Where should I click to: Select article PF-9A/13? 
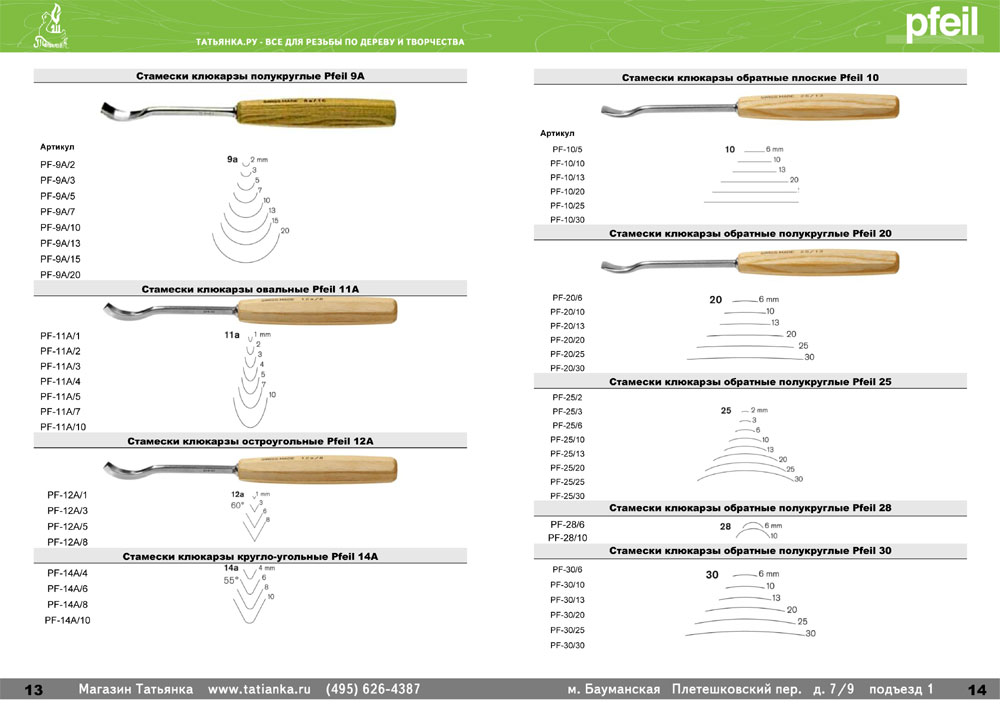pos(60,244)
